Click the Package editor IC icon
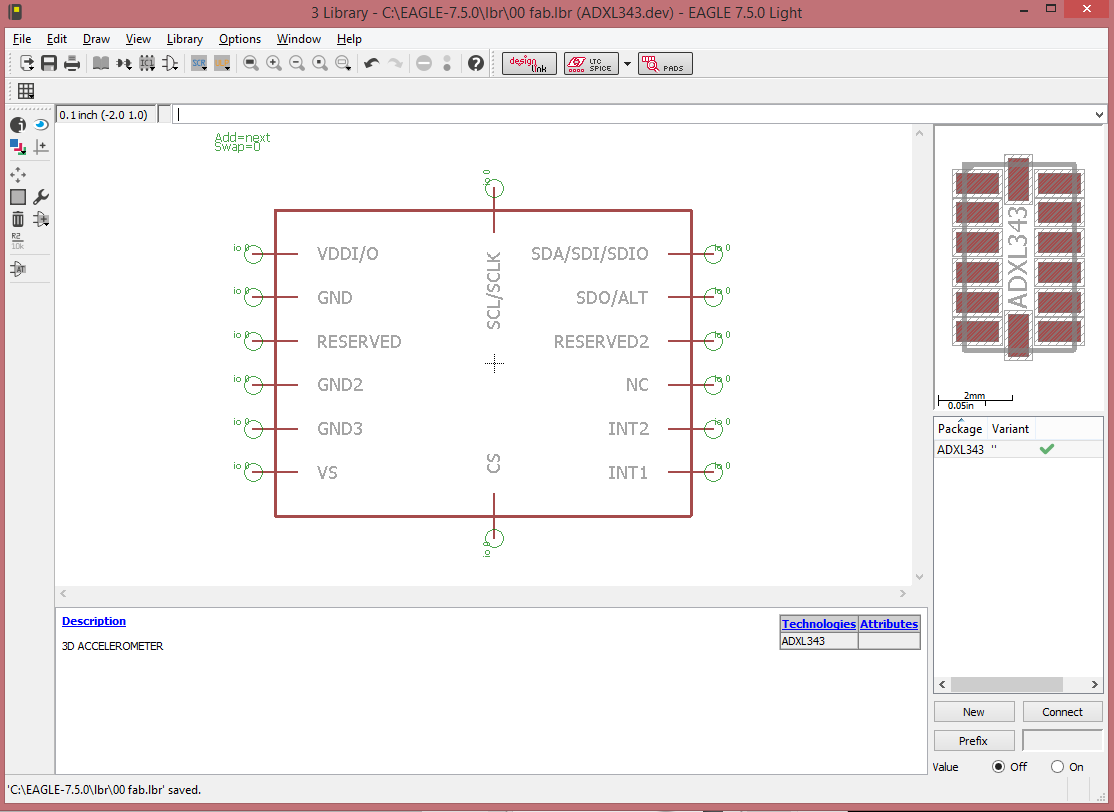 click(x=147, y=63)
